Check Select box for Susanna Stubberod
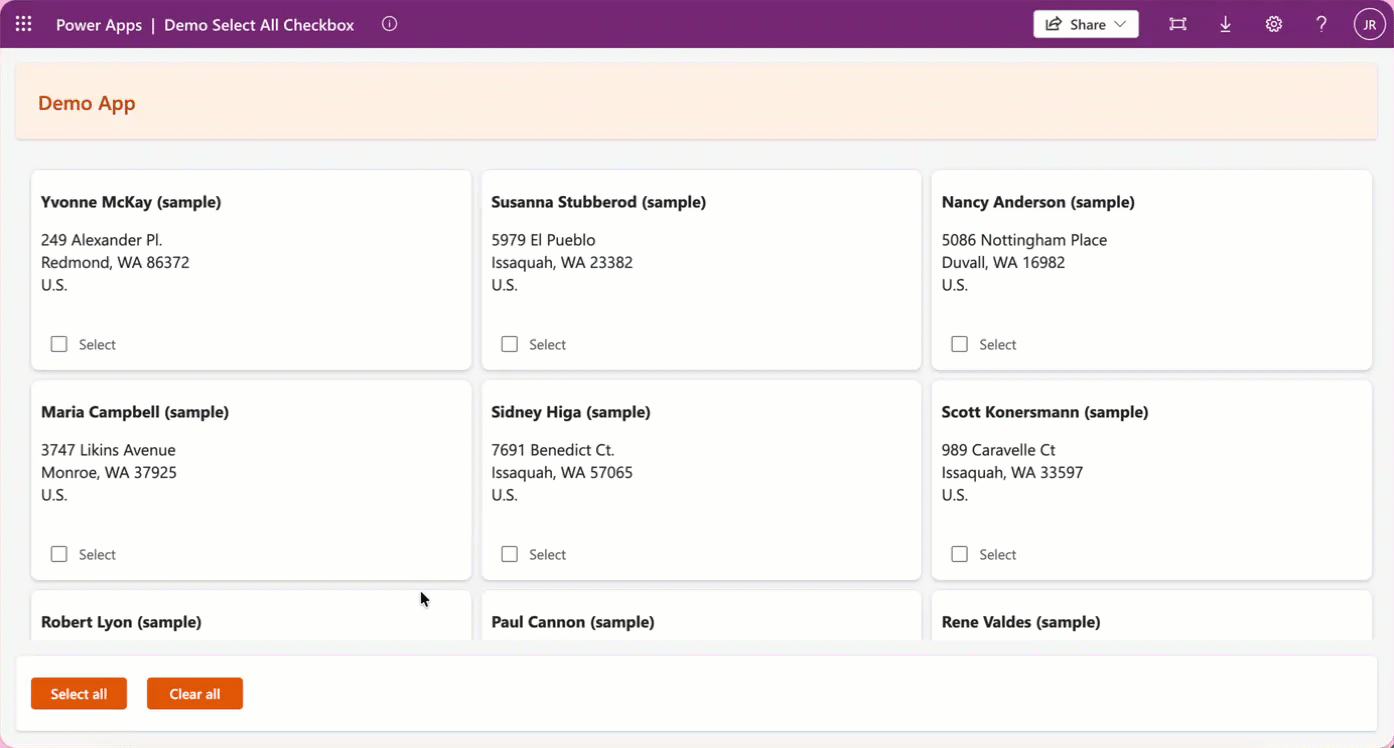The height and width of the screenshot is (748, 1394). (x=509, y=344)
